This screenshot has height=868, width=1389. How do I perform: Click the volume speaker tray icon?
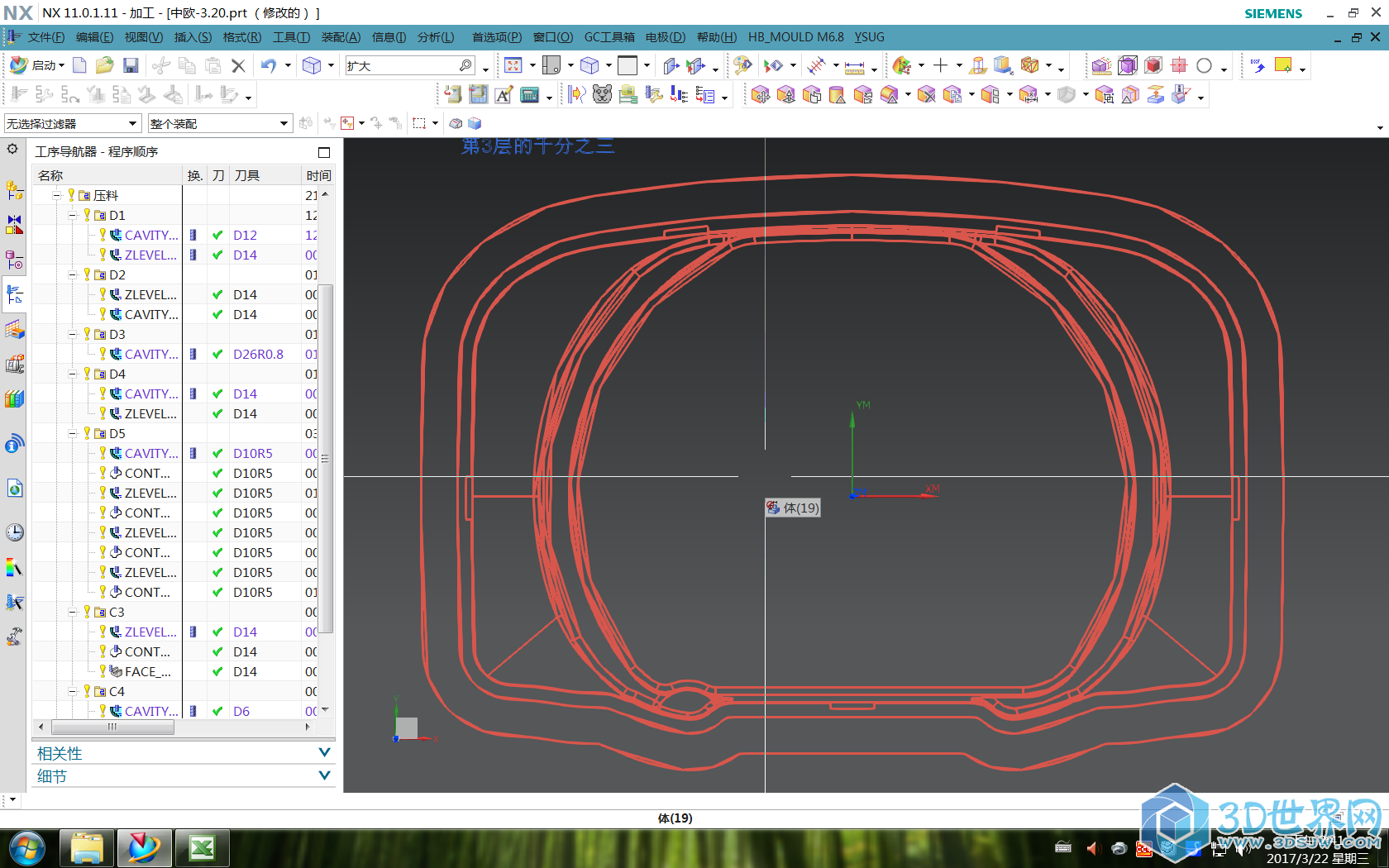(1092, 848)
